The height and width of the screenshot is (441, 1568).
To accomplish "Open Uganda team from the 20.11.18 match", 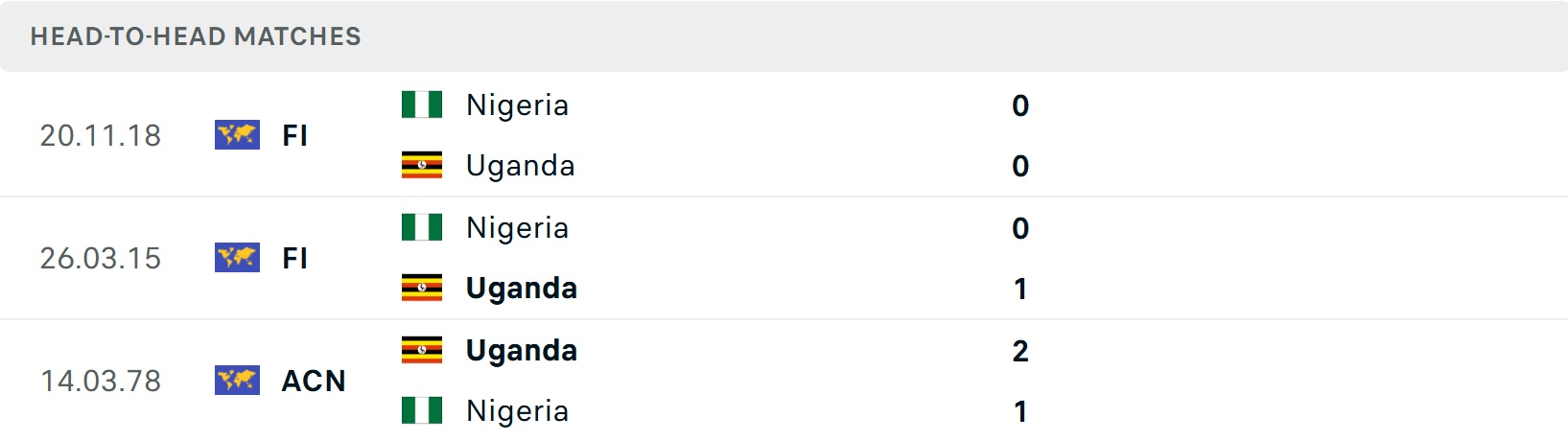I will coord(520,166).
